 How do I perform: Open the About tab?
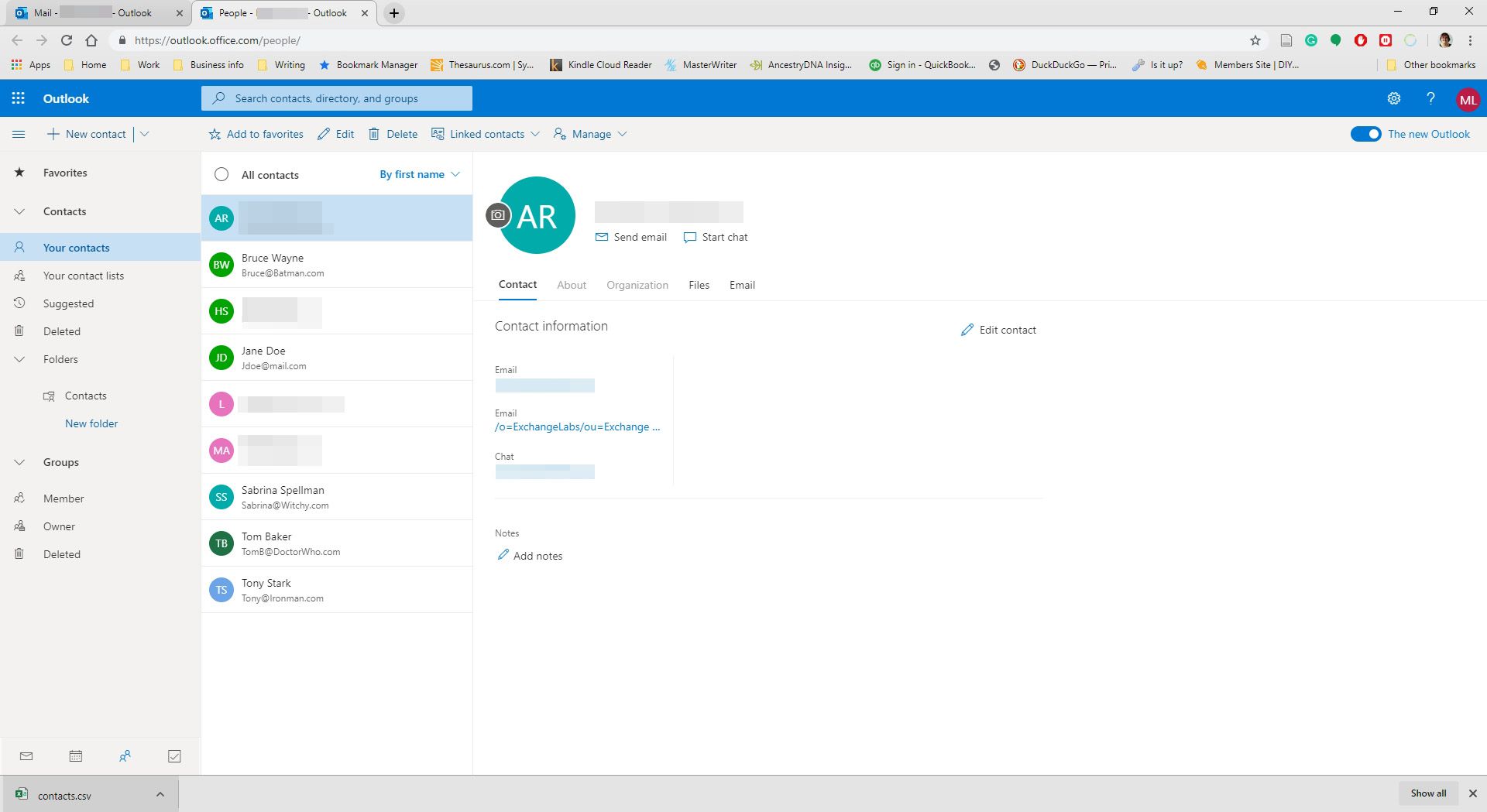point(572,285)
